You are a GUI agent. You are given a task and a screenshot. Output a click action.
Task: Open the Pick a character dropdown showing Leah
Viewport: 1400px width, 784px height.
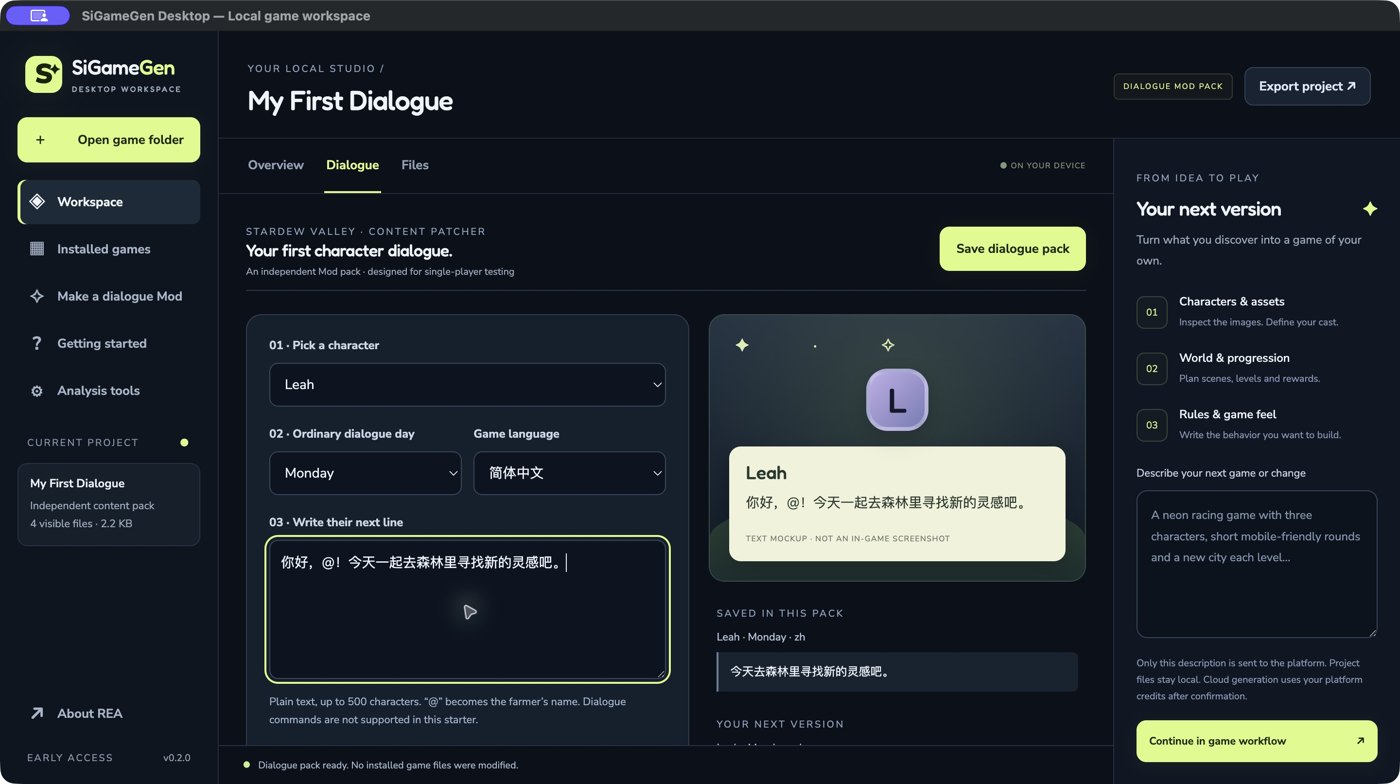tap(467, 384)
